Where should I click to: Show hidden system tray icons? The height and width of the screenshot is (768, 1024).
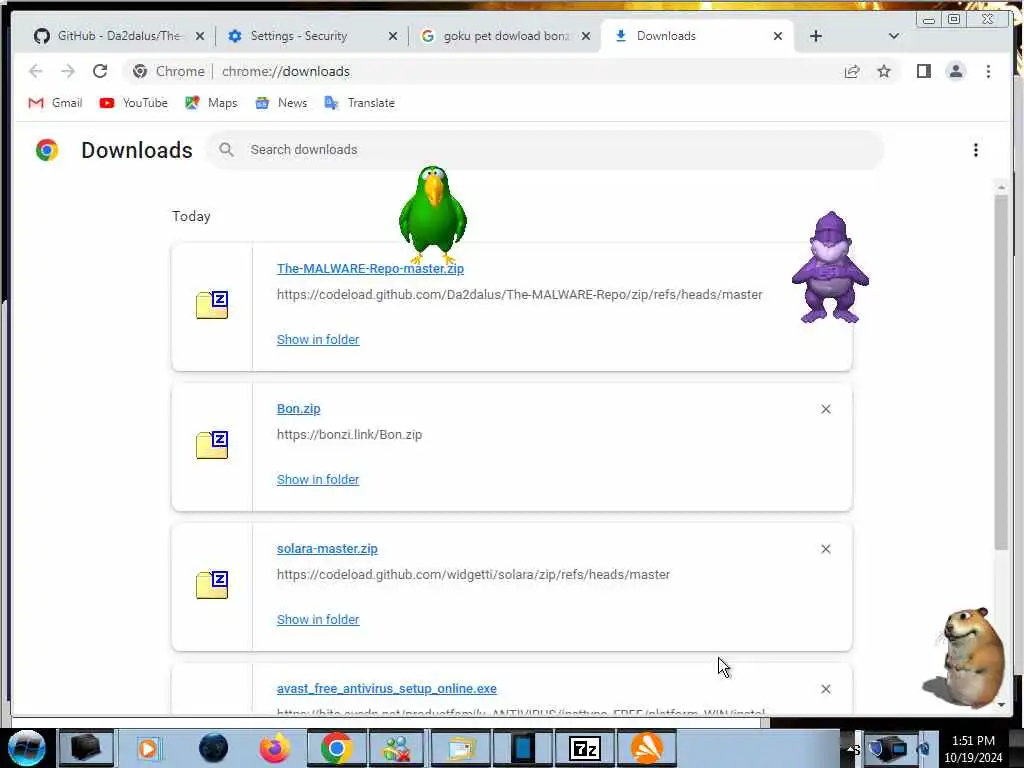click(852, 750)
